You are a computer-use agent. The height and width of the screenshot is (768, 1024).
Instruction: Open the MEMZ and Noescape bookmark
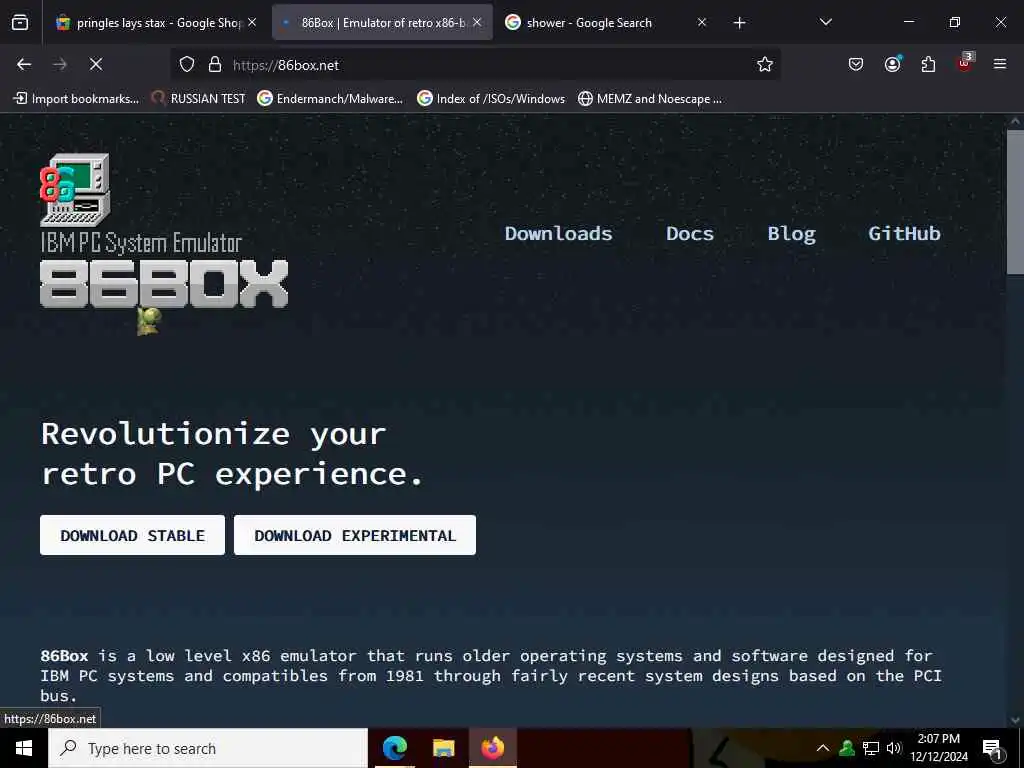click(650, 99)
